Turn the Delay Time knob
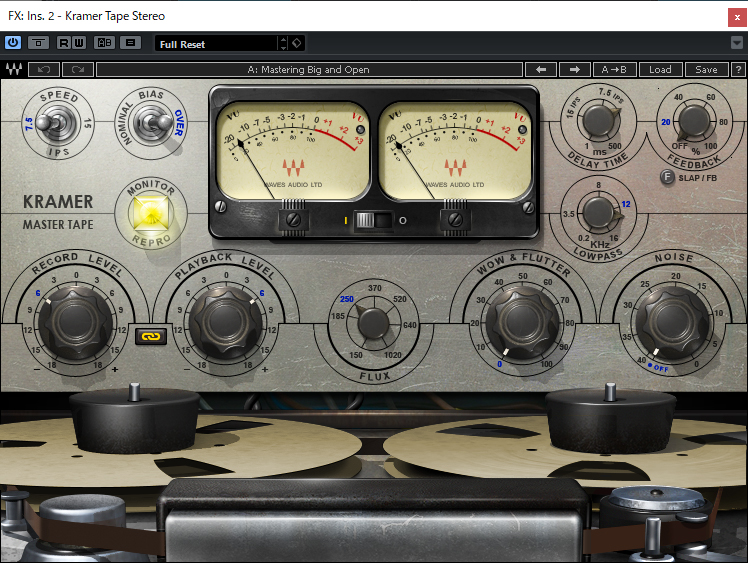748x563 pixels. pyautogui.click(x=599, y=120)
